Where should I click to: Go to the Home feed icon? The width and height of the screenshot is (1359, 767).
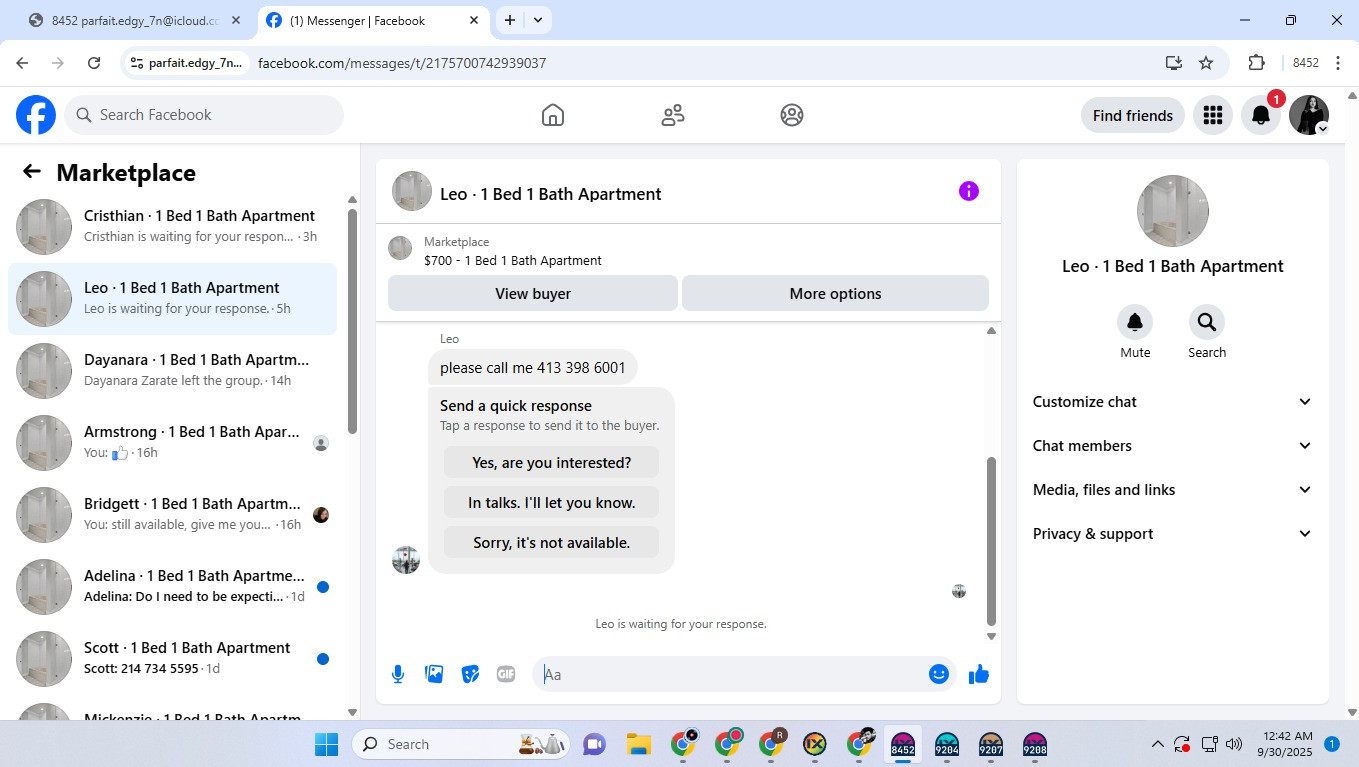point(553,115)
